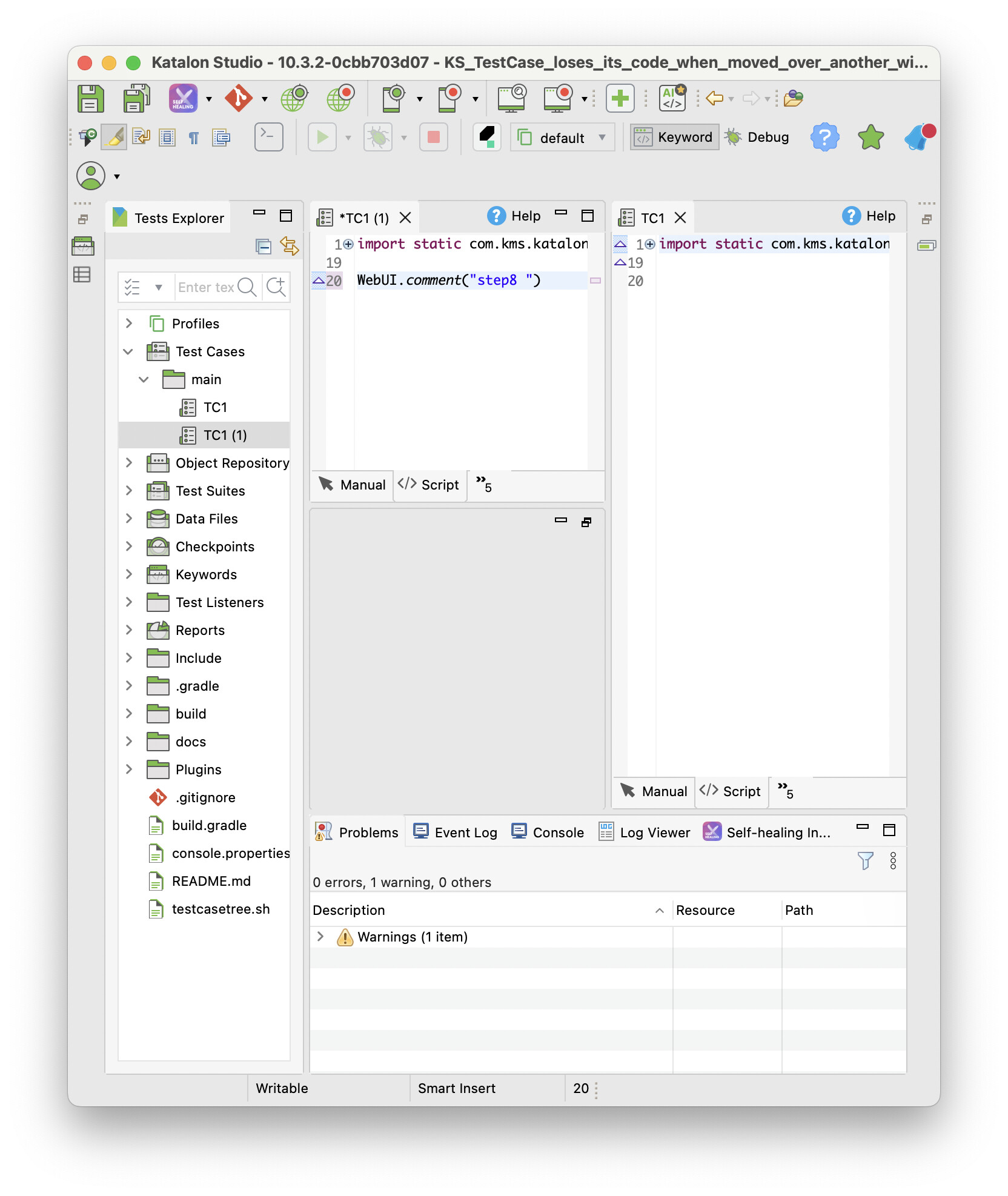The width and height of the screenshot is (1008, 1196).
Task: Toggle show whitespace pilcrow icon
Action: point(194,138)
